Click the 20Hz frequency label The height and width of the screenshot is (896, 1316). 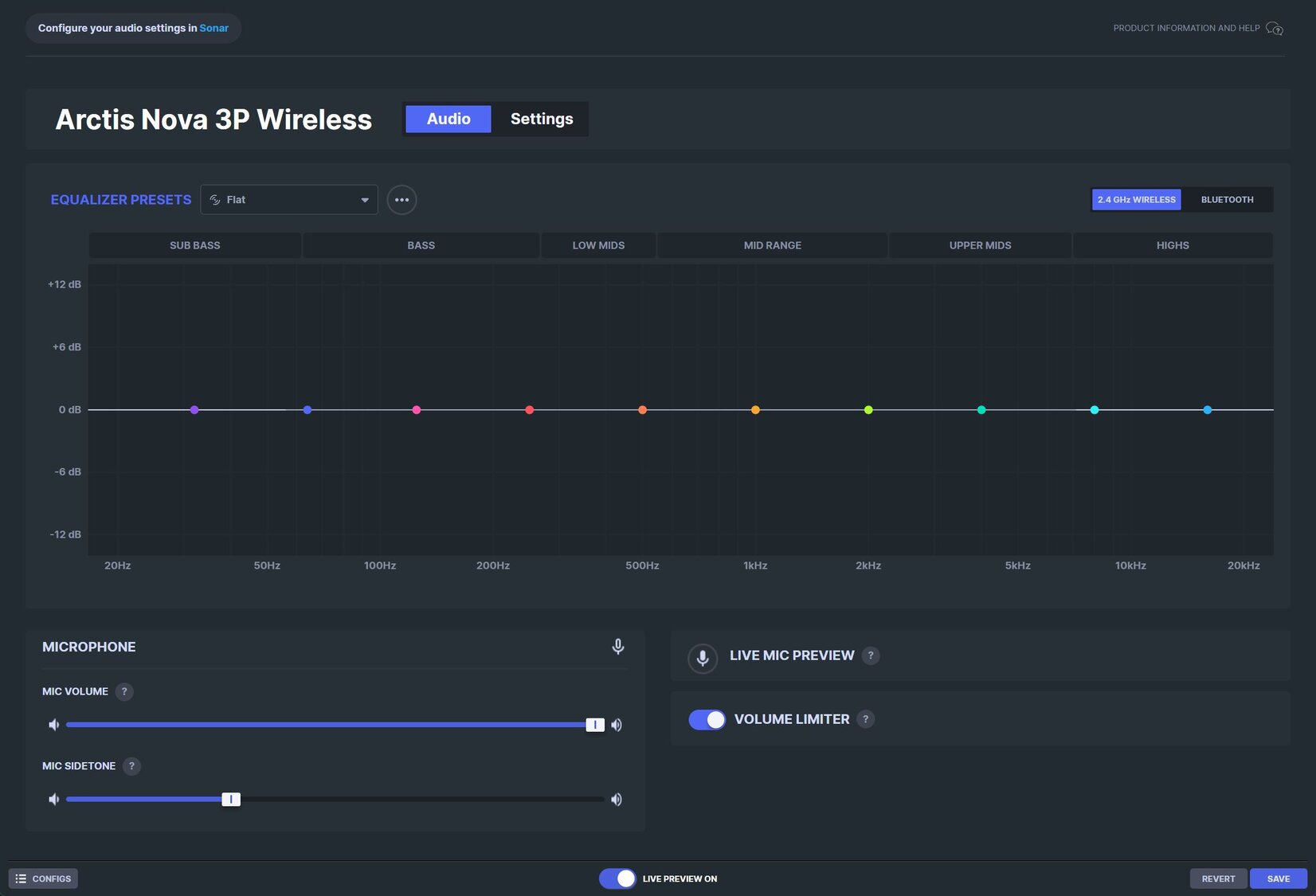(118, 565)
